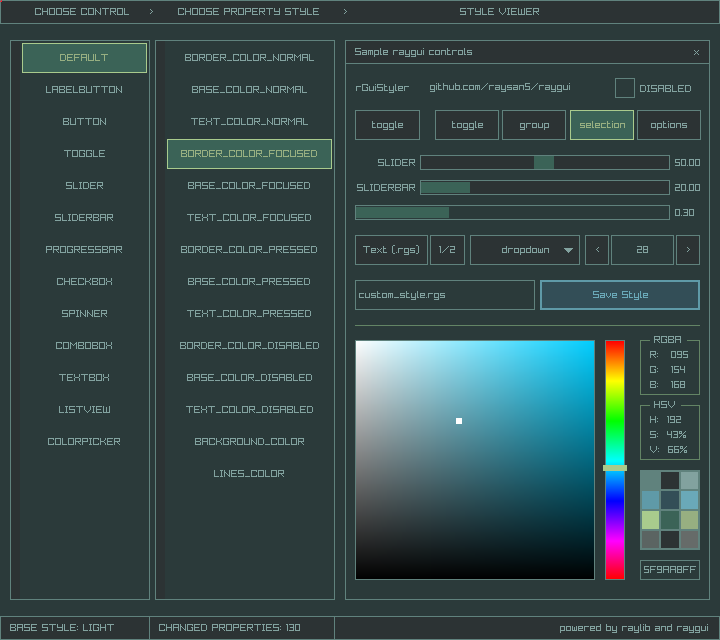Enable the DISABLED checkbox

624,88
